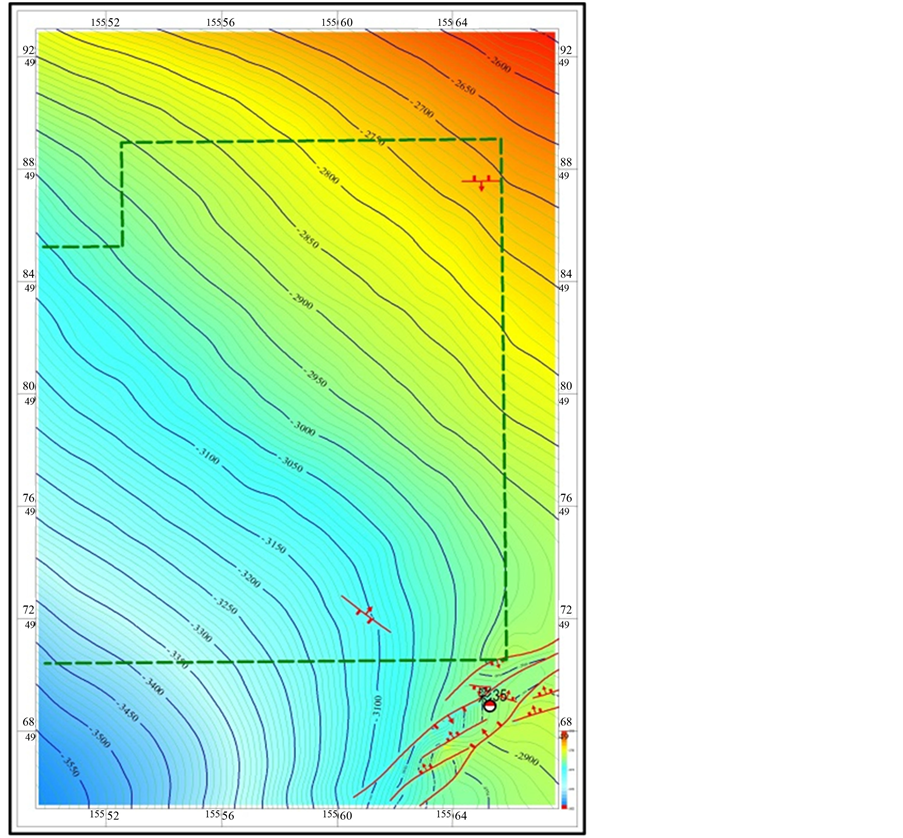
Task: Click the top-right corner of the green dashed boundary
Action: click(500, 139)
